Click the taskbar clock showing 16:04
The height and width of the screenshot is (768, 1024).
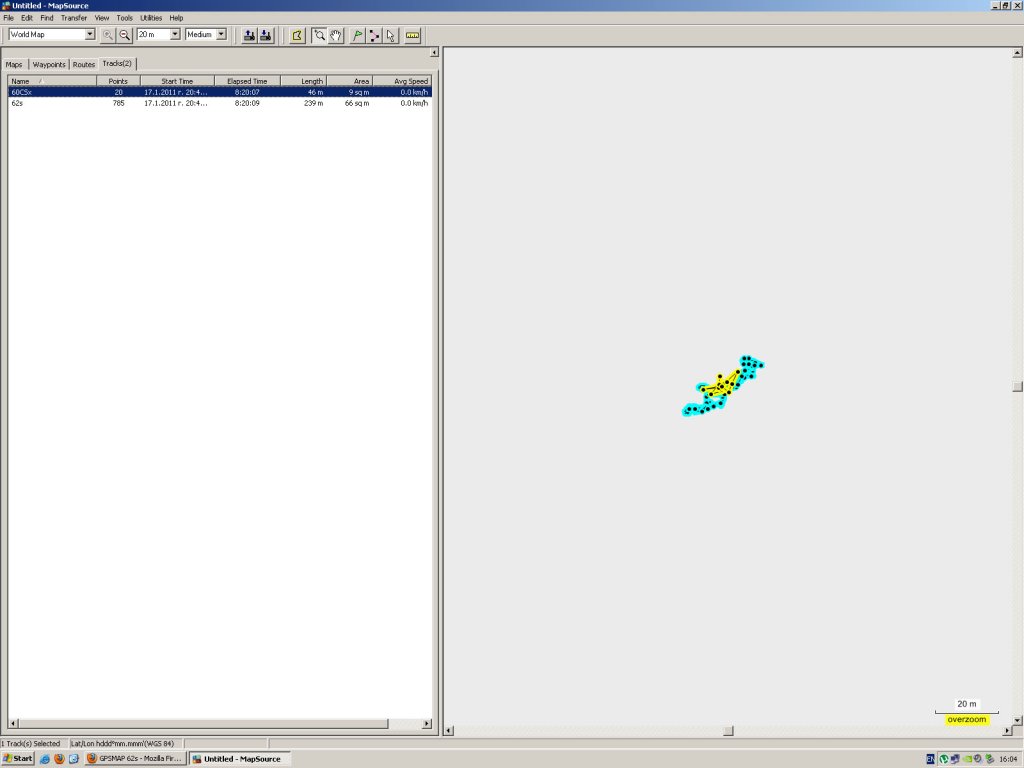[1009, 759]
